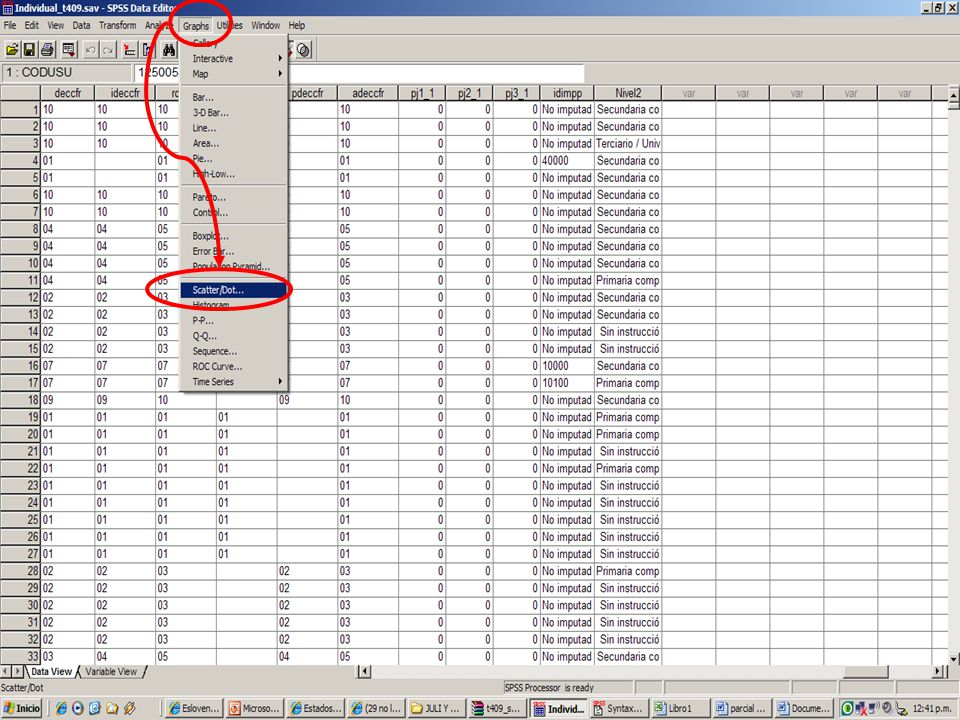
Task: Open the Window menu
Action: pos(266,25)
